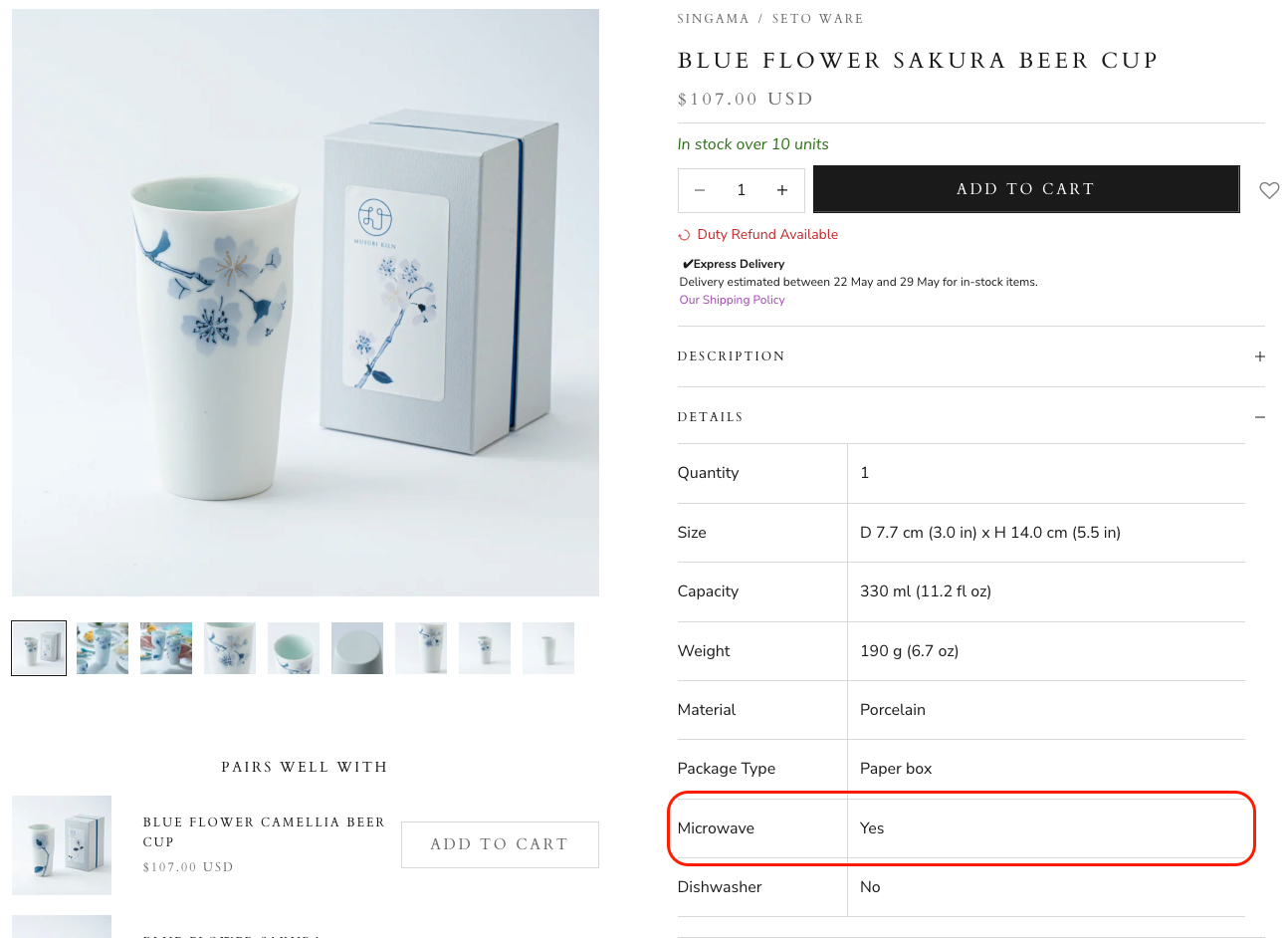Screen dimensions: 1288x938
Task: View the last plain cup thumbnail
Action: [548, 648]
